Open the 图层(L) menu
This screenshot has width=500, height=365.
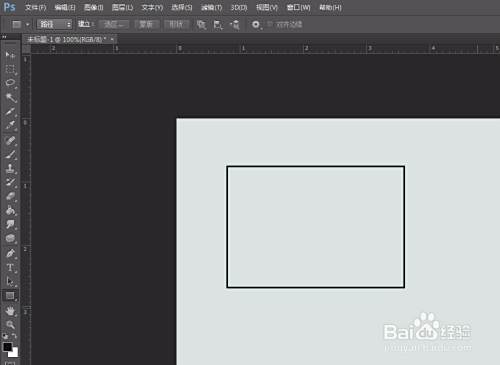[x=122, y=7]
